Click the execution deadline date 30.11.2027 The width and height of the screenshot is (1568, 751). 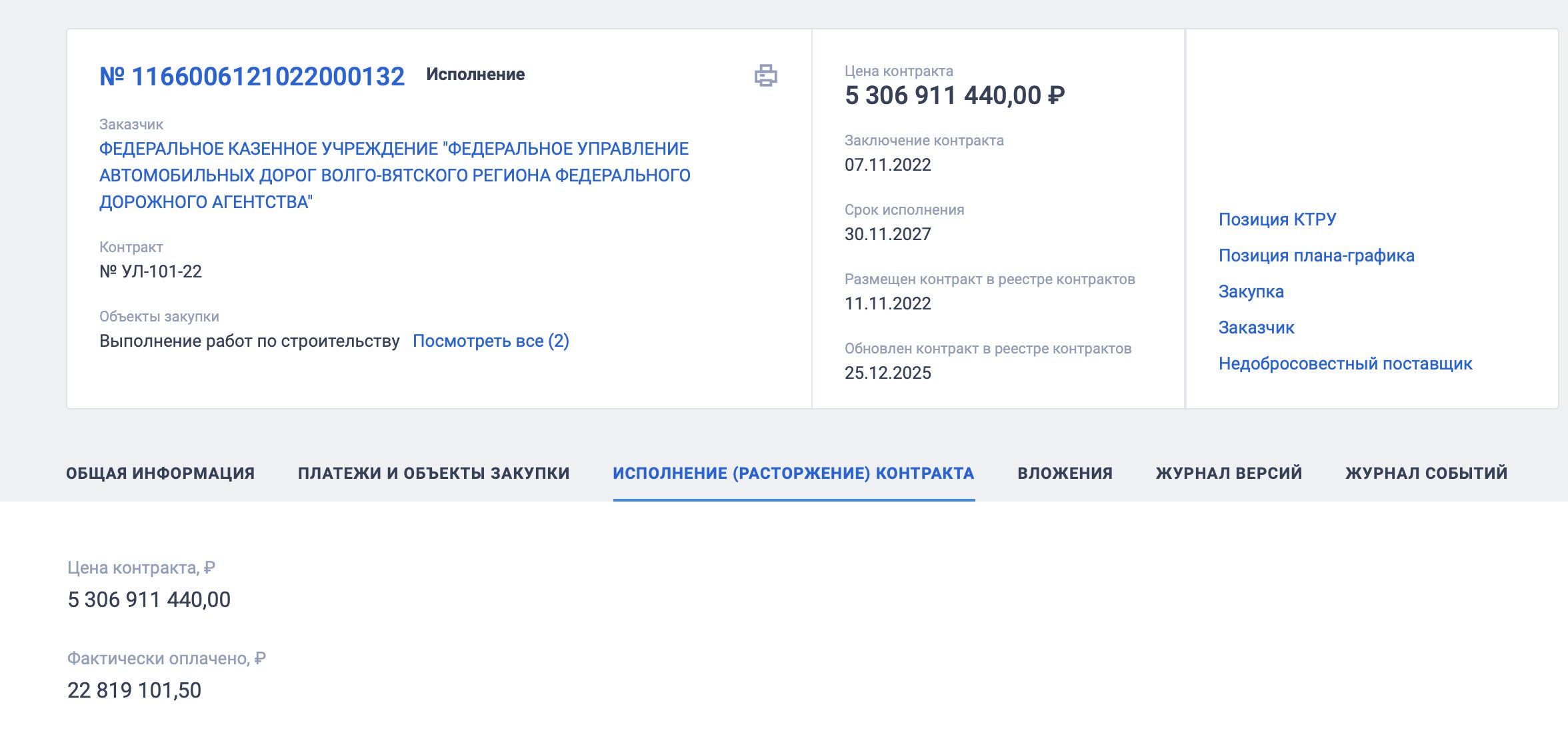[887, 234]
